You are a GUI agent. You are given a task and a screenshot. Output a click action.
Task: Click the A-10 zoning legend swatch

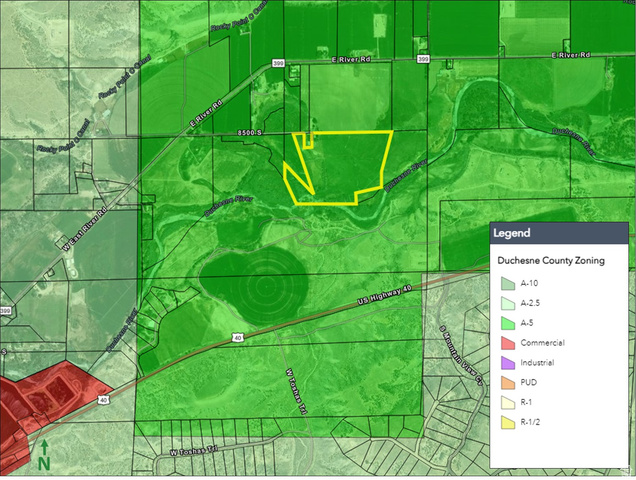[x=508, y=284]
